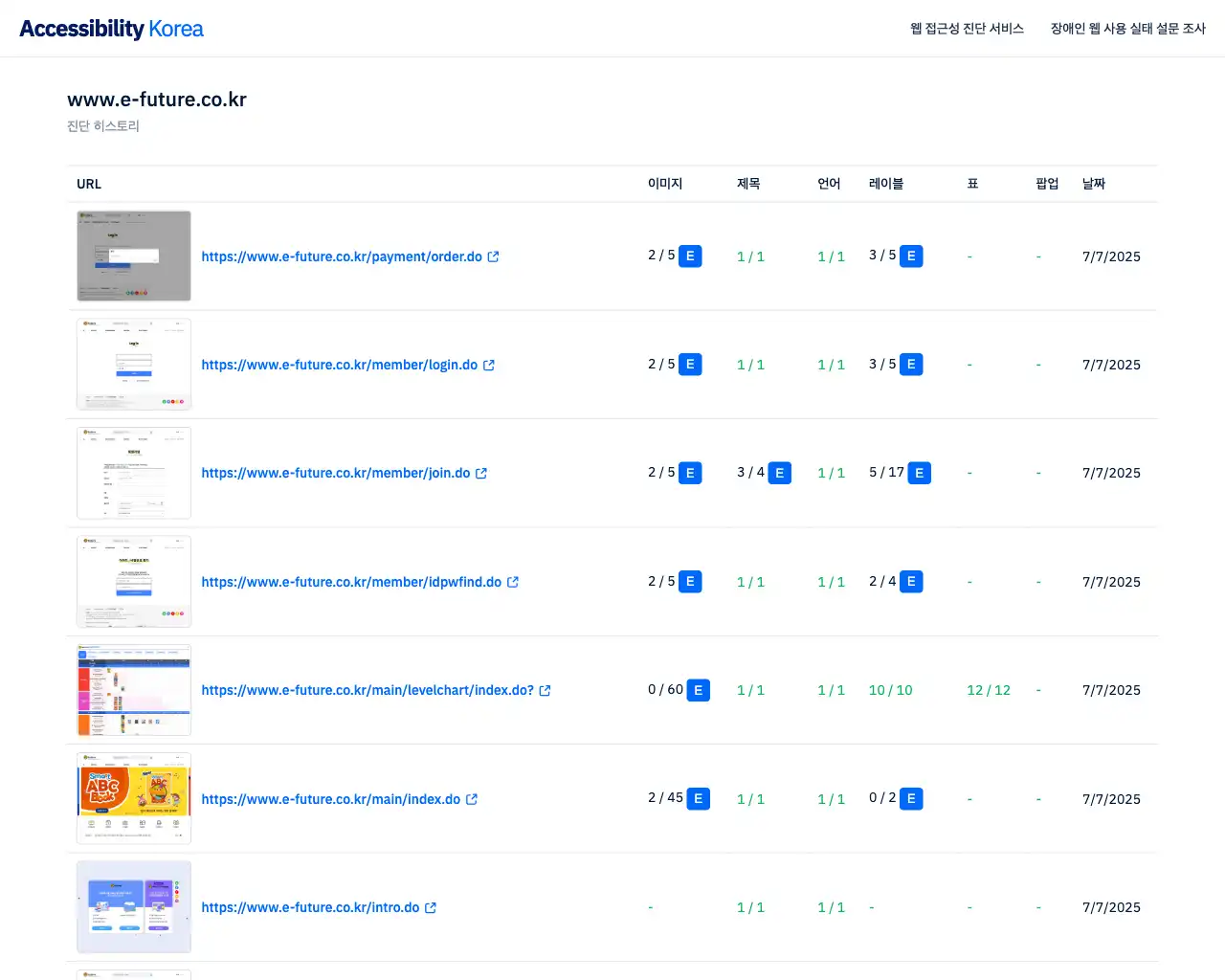Click title E badge in member/join.do row
The image size is (1225, 980).
point(780,473)
